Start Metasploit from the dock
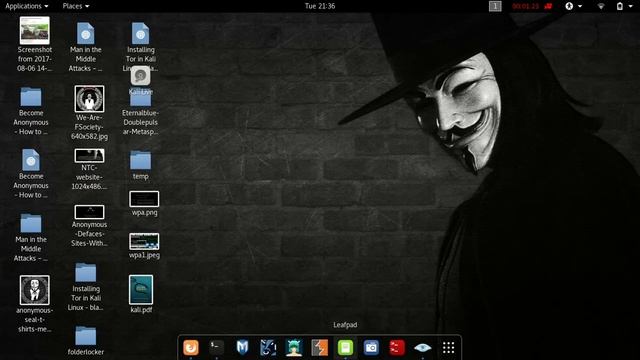Screen dimensions: 640x360 tap(242, 348)
